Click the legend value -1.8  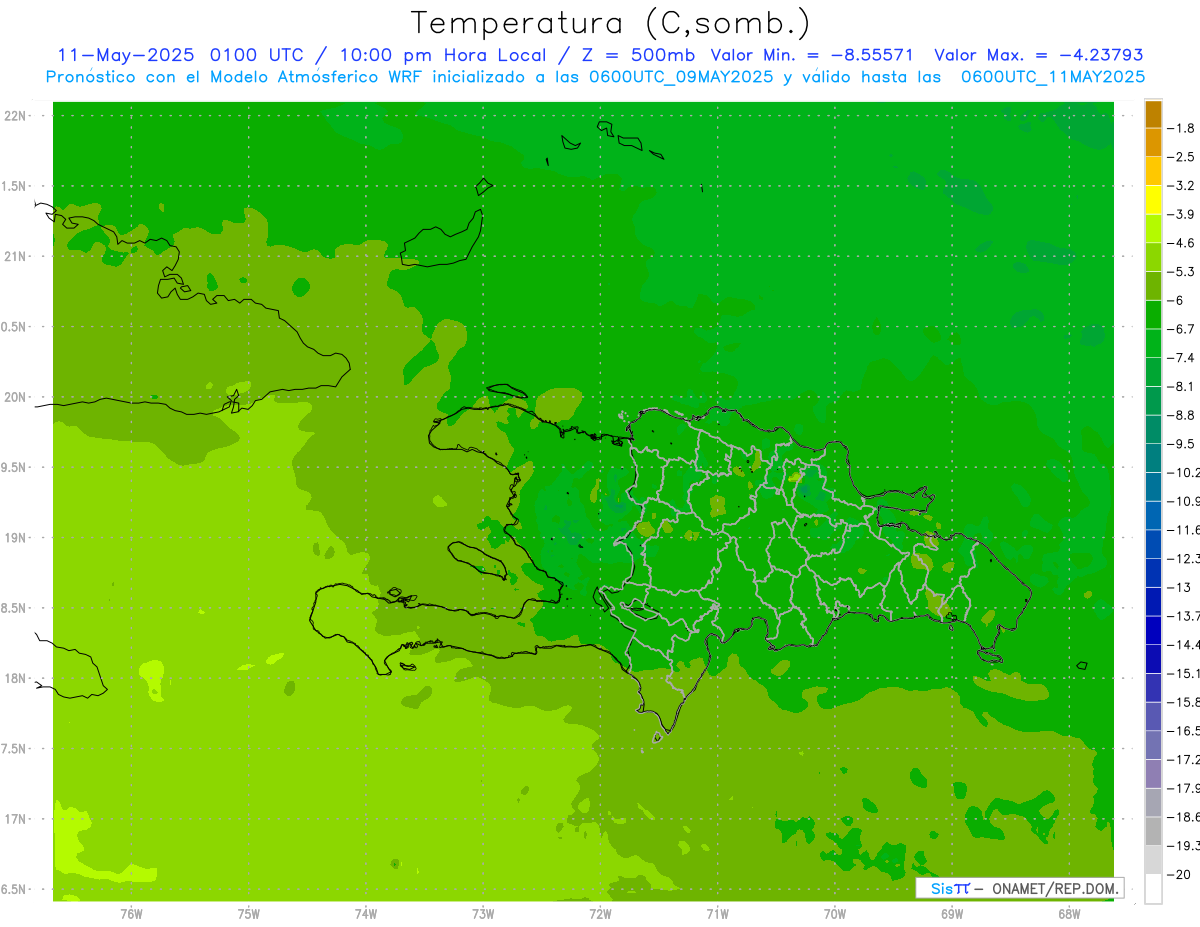(1182, 128)
